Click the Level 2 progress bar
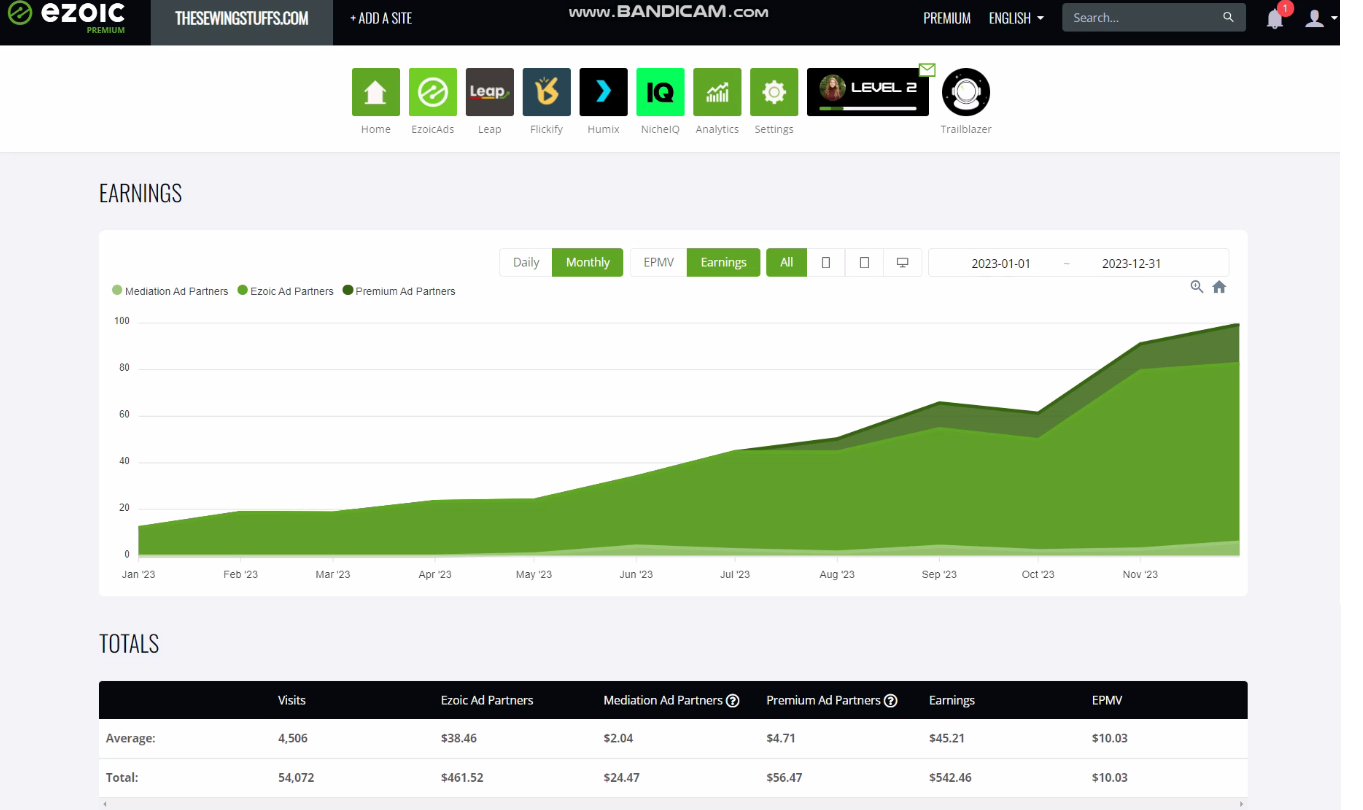Viewport: 1363px width, 810px height. point(866,107)
